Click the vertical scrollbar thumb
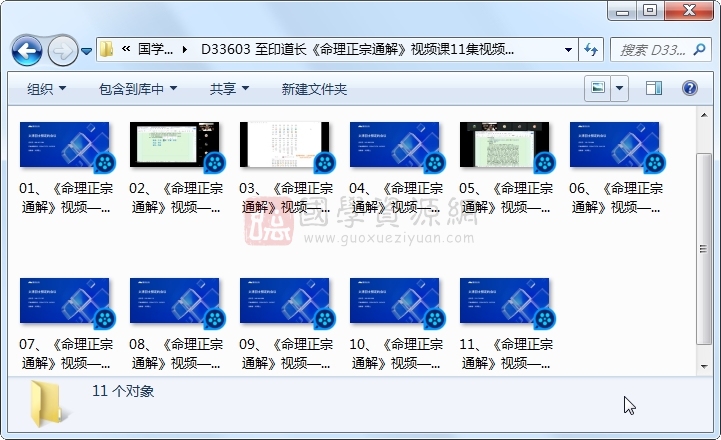The width and height of the screenshot is (721, 440). (x=704, y=249)
